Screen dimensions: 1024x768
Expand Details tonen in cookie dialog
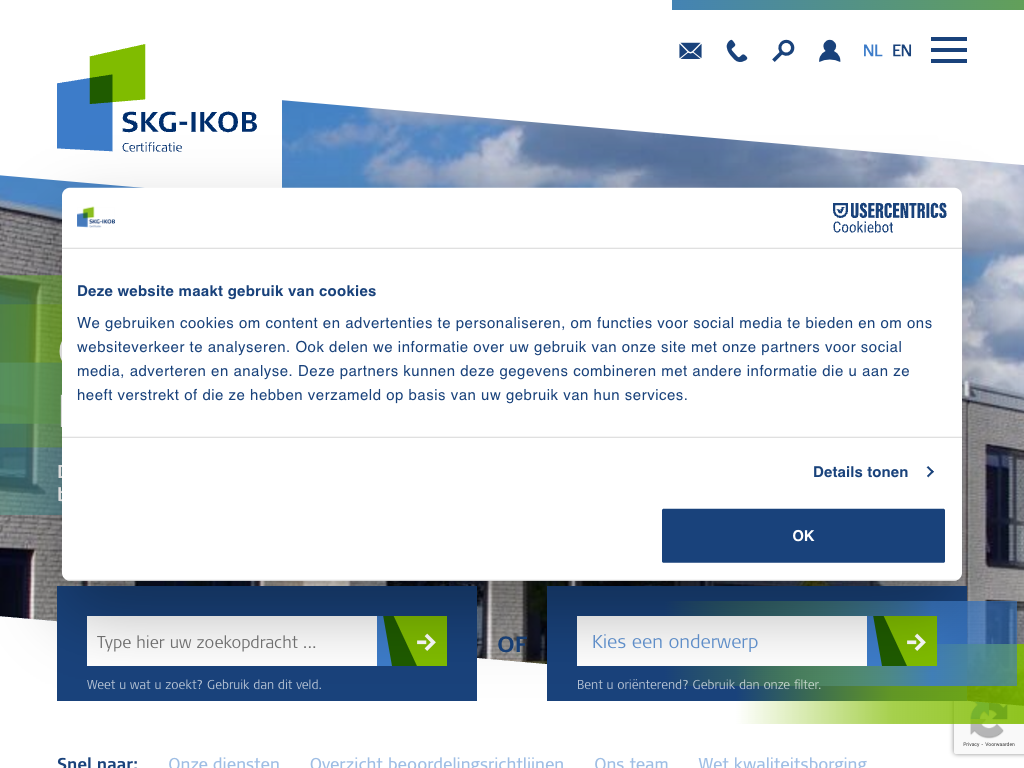(873, 472)
